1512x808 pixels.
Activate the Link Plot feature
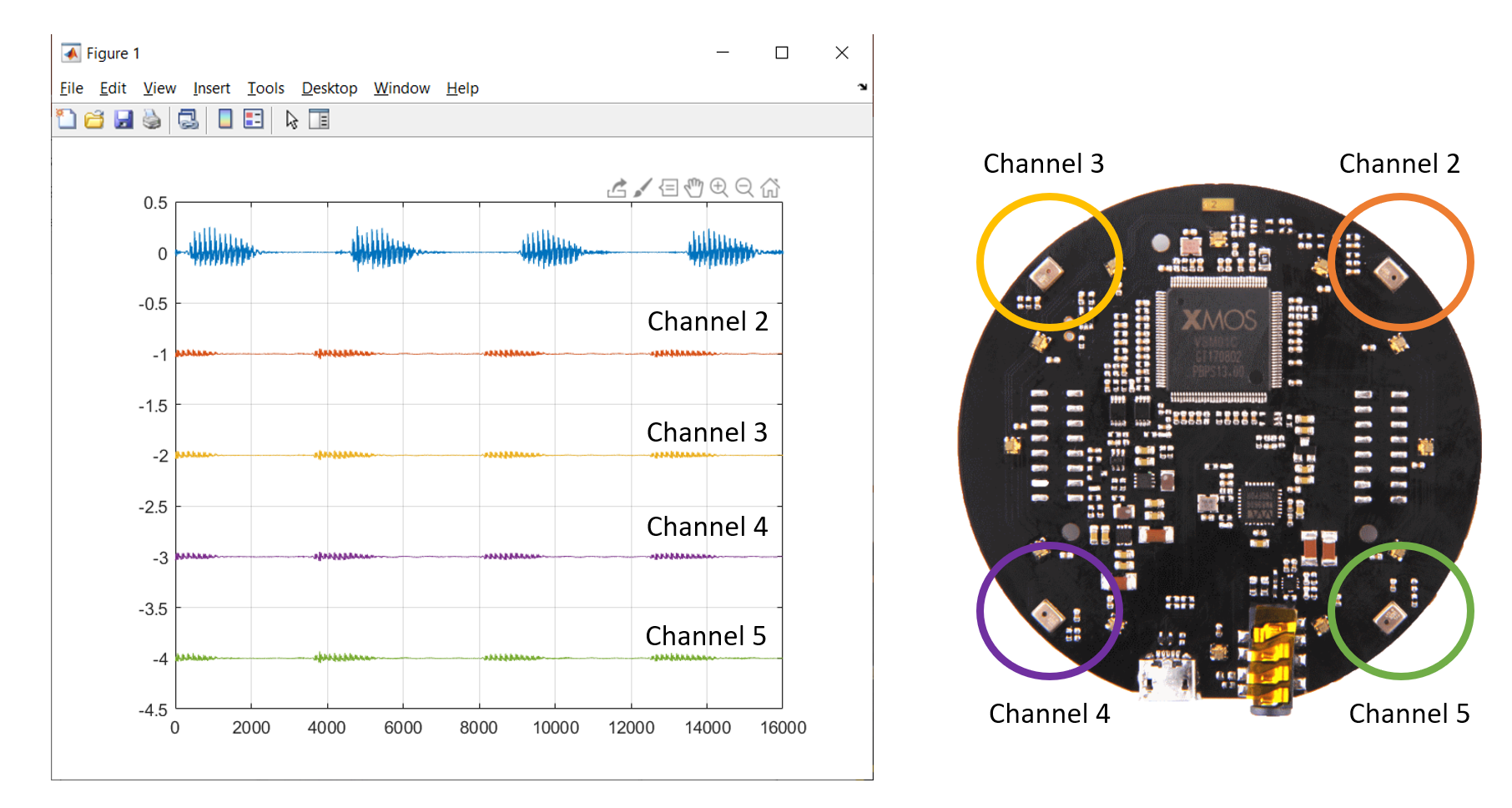point(188,119)
